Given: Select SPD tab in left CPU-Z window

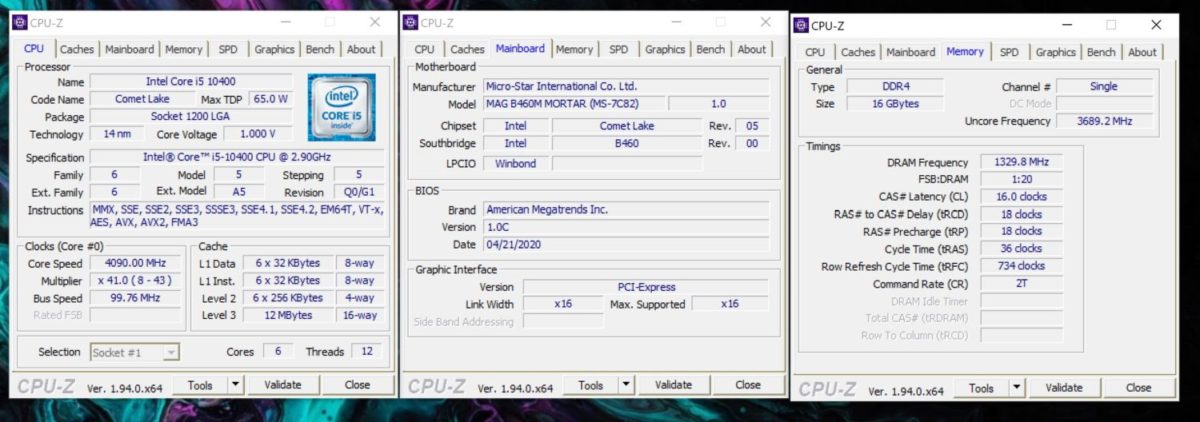Looking at the screenshot, I should pos(229,49).
